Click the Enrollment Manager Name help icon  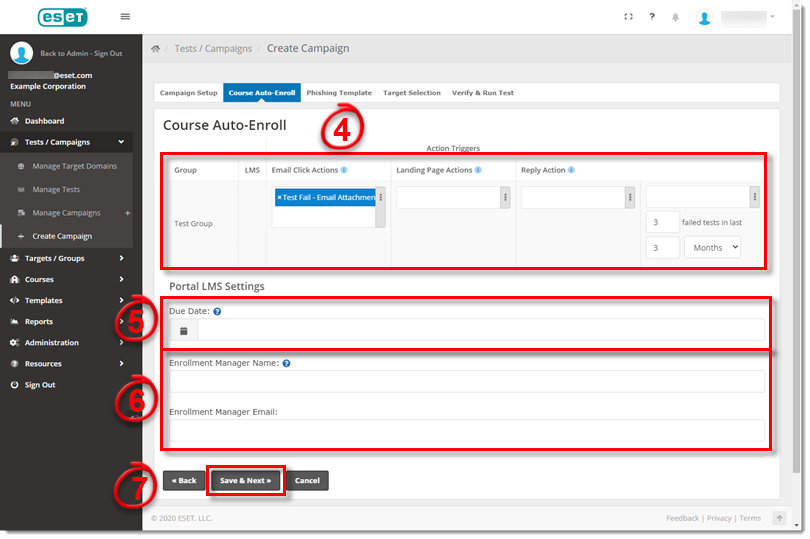tap(286, 363)
